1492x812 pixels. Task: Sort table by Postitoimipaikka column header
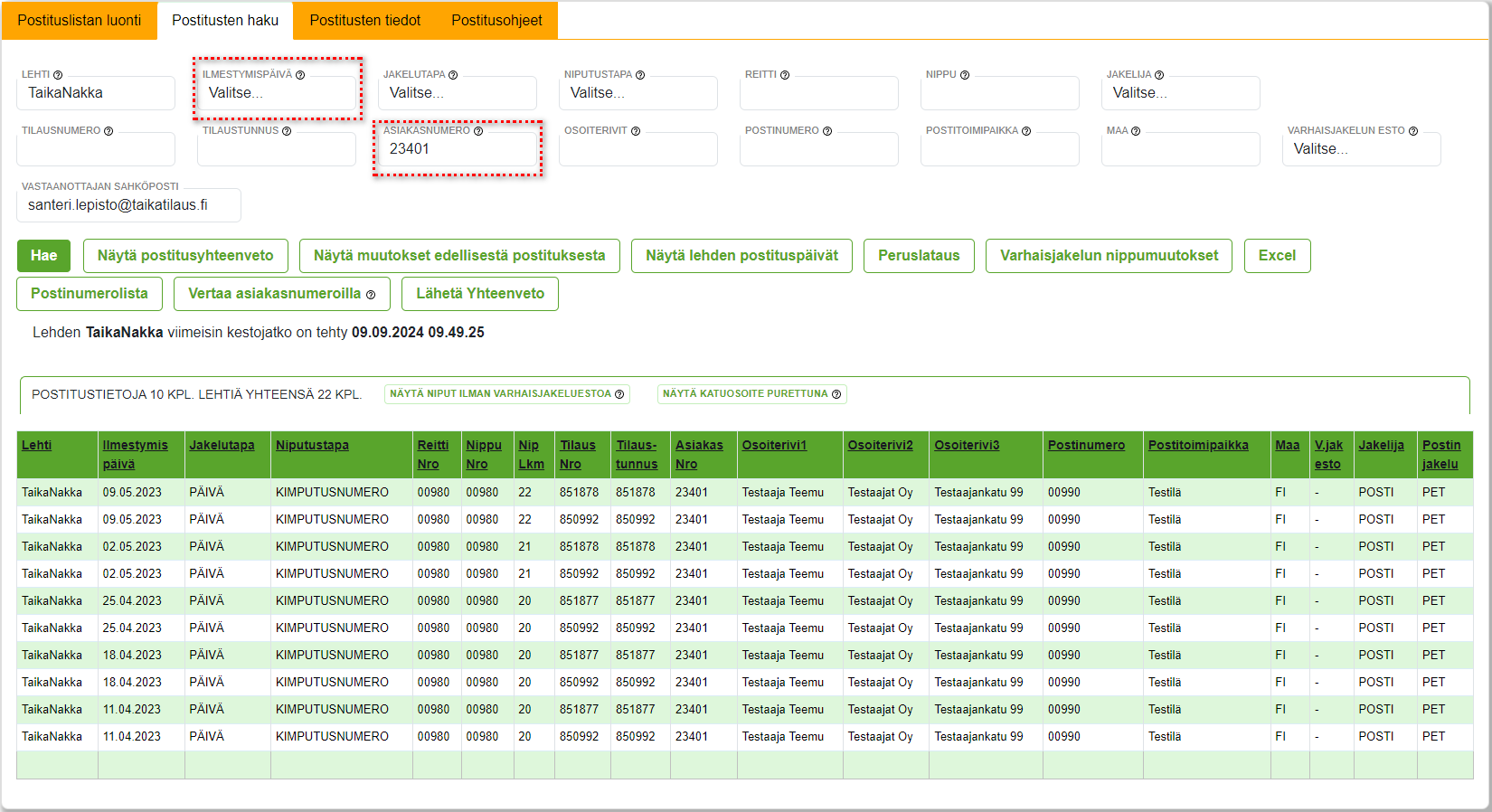(1198, 445)
